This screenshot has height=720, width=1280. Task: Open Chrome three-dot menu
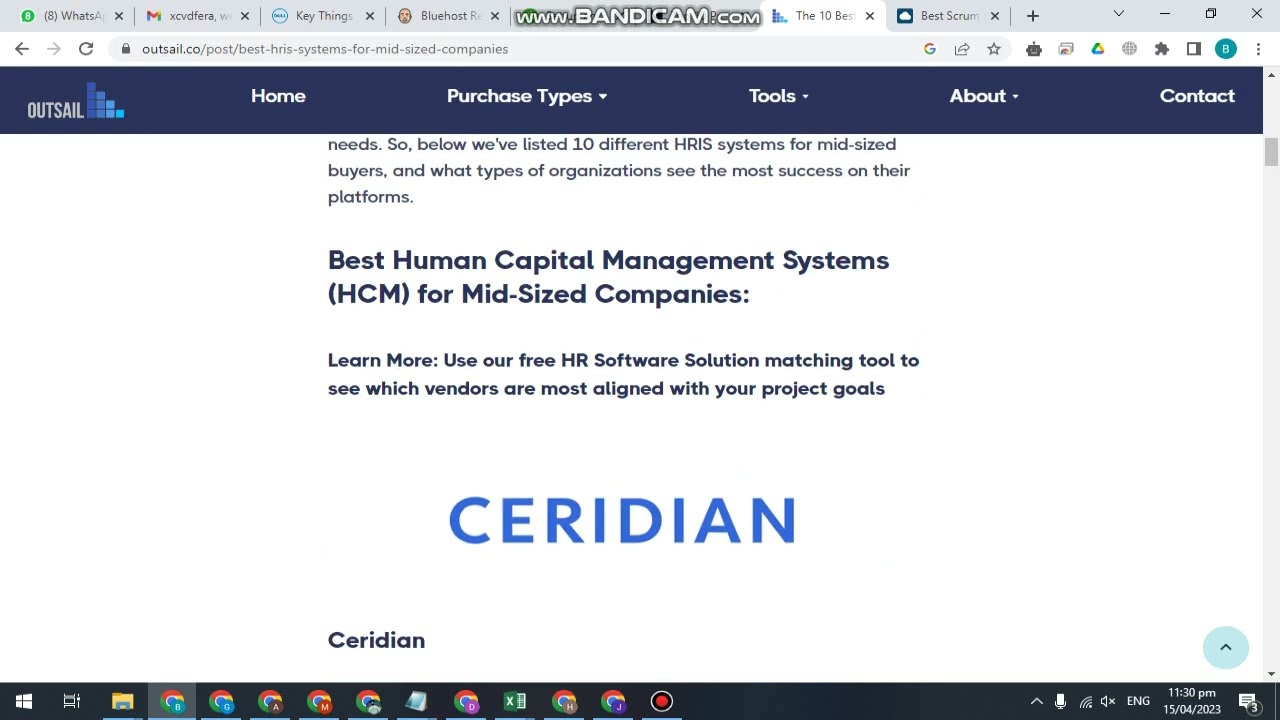(1258, 49)
